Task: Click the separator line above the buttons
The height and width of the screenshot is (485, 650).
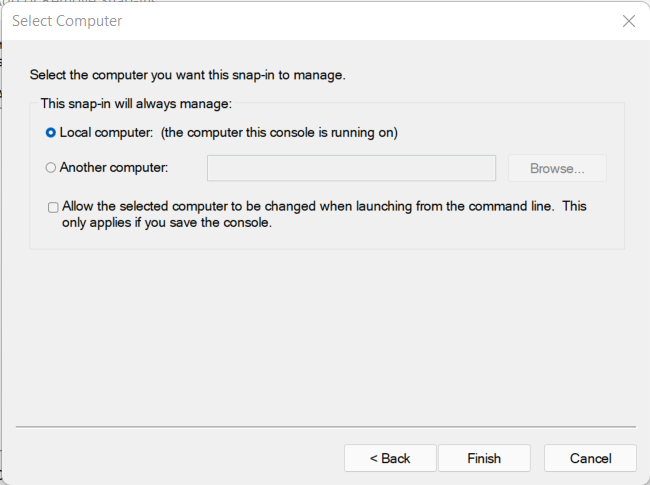Action: [325, 427]
